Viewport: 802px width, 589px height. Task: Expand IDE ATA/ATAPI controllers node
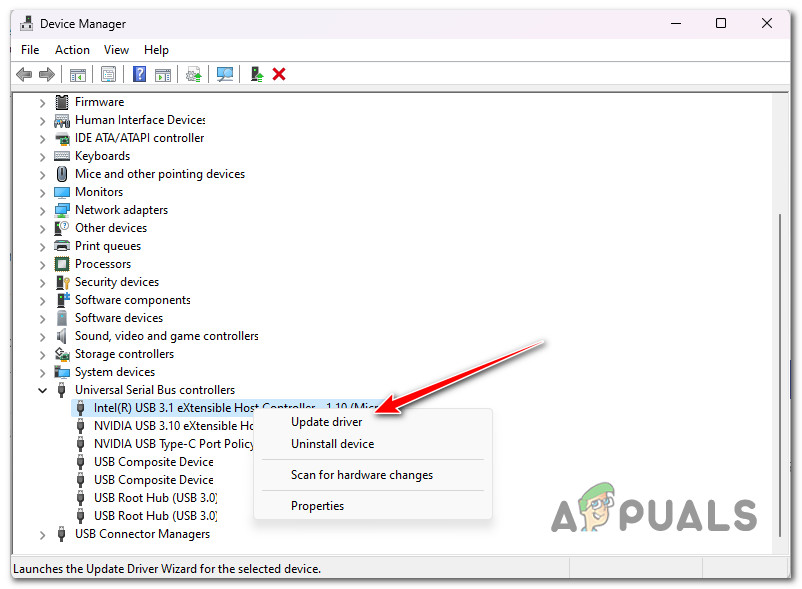click(42, 139)
